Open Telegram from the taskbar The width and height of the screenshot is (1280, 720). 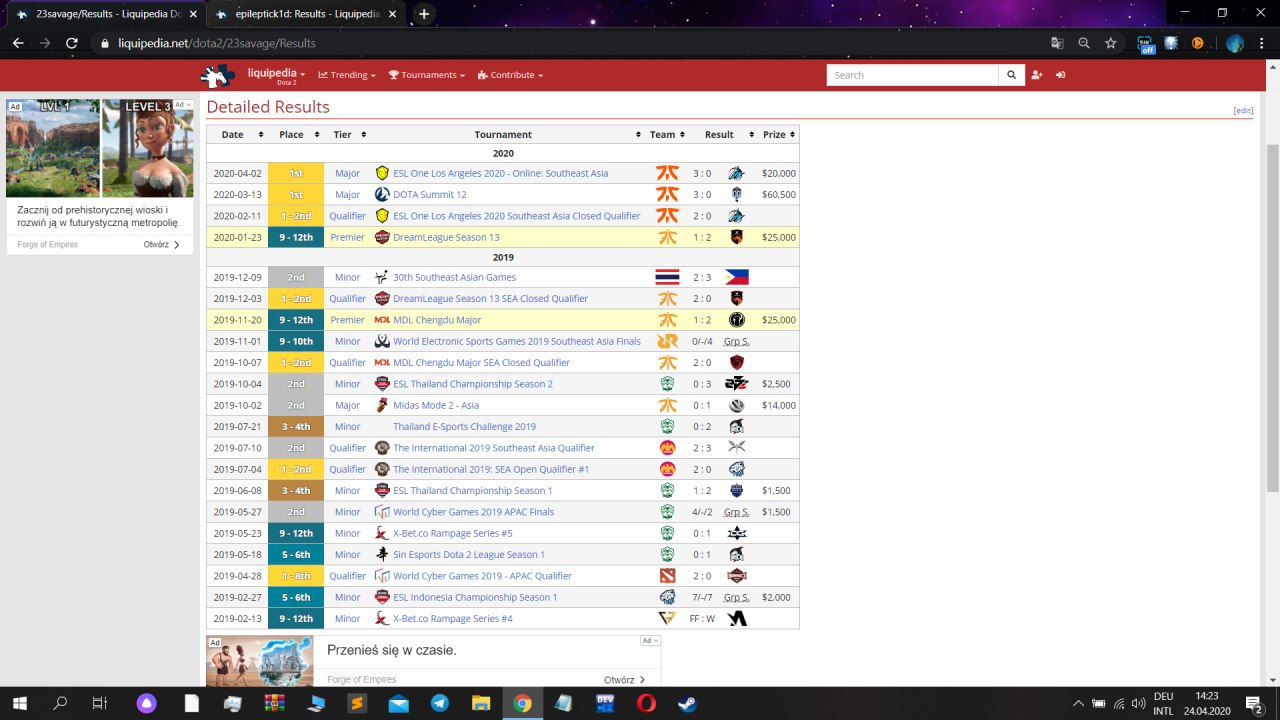440,703
